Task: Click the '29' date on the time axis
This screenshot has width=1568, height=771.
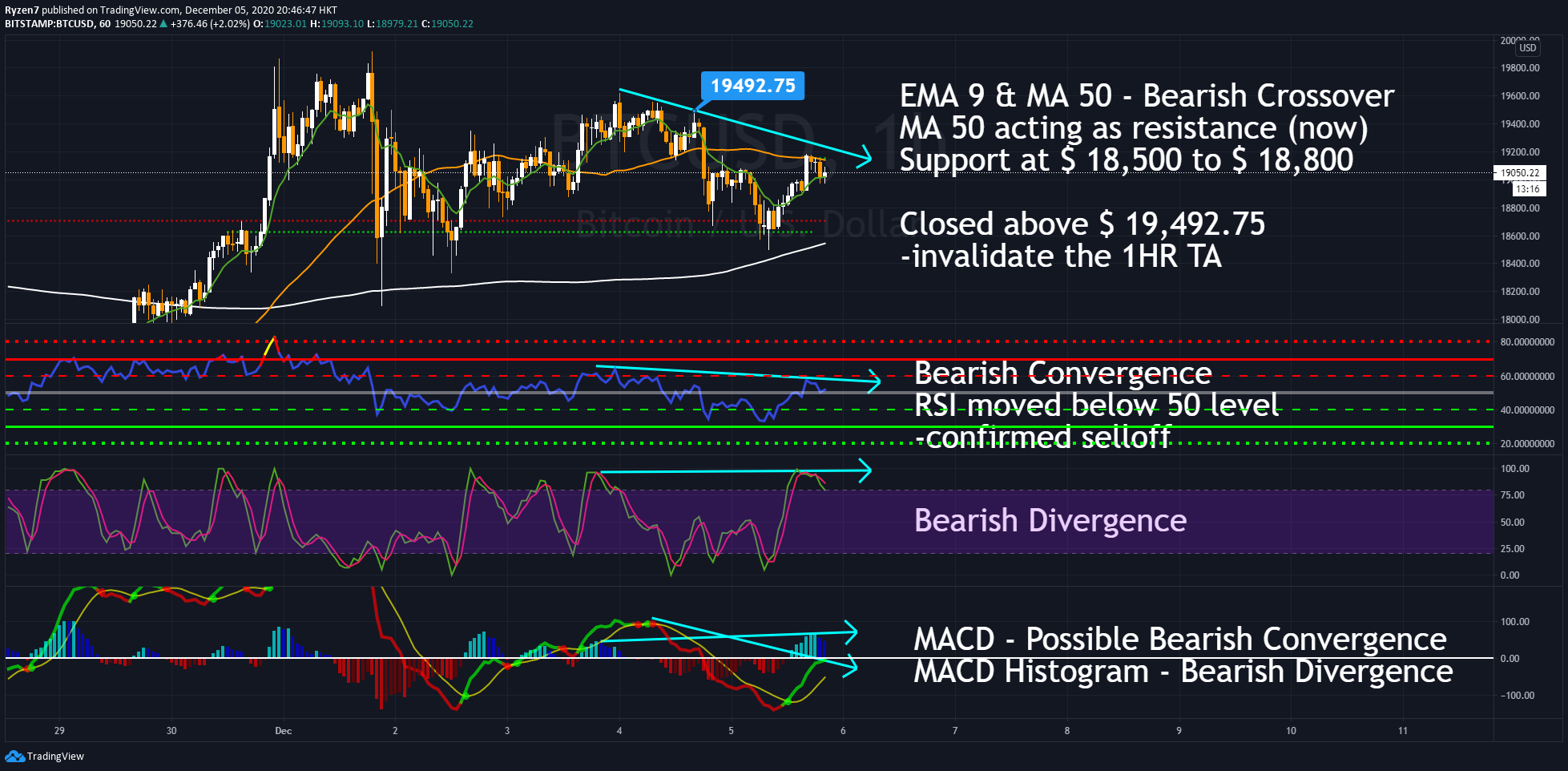Action: 59,731
